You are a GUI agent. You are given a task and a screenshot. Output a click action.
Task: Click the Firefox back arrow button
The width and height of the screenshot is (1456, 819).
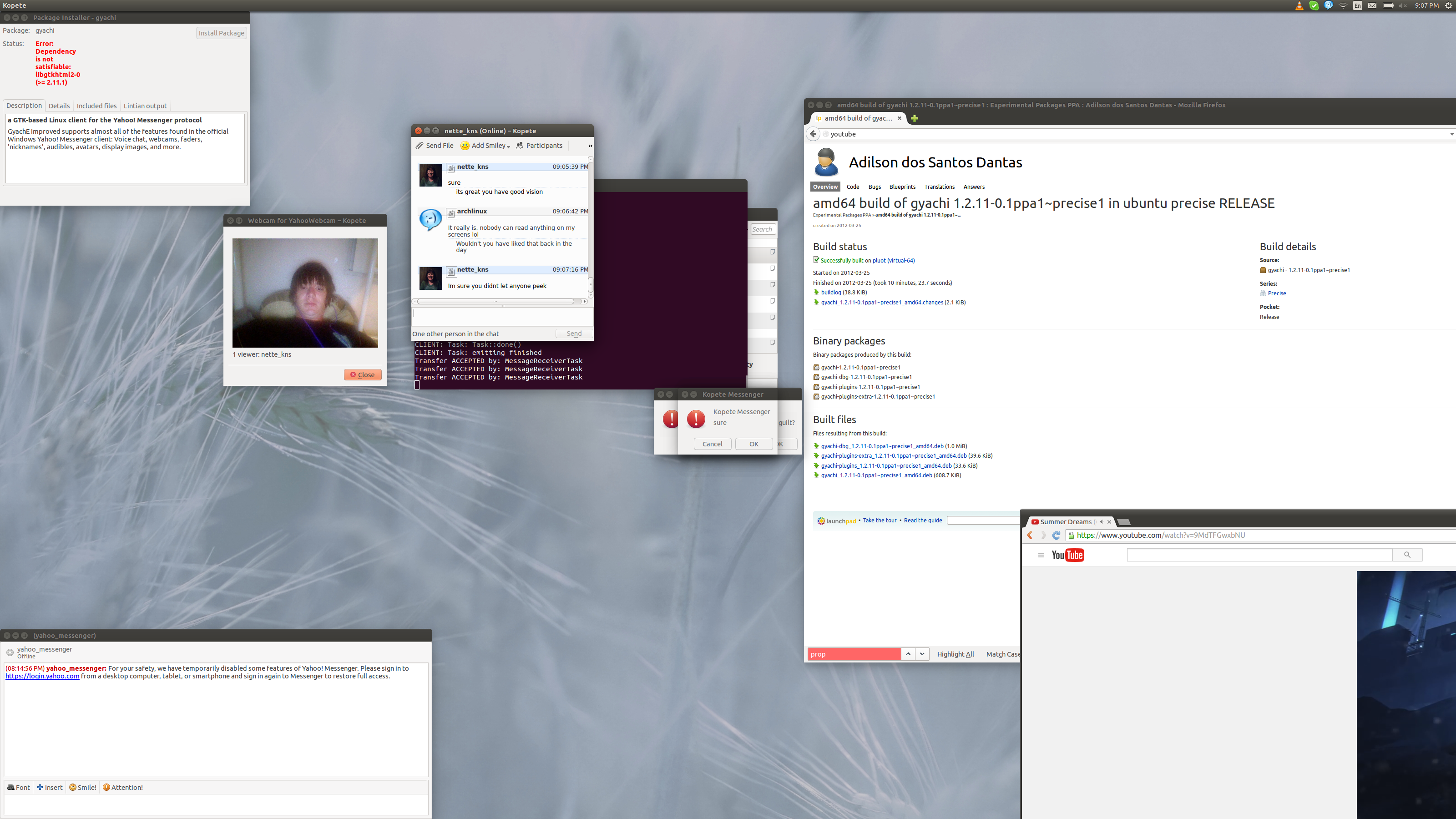click(x=813, y=134)
